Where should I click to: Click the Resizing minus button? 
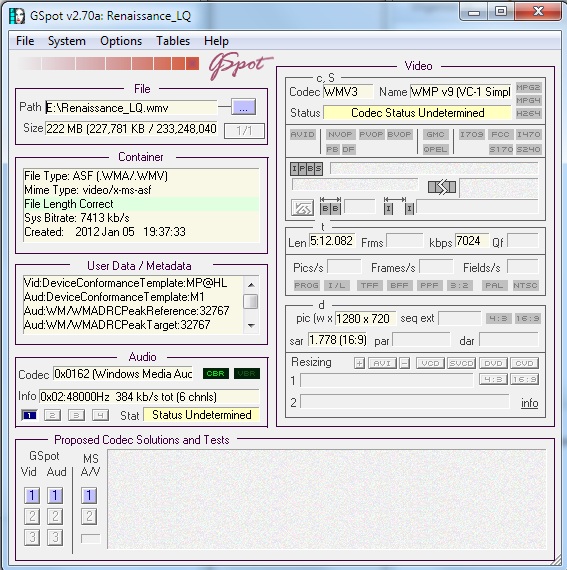click(405, 363)
